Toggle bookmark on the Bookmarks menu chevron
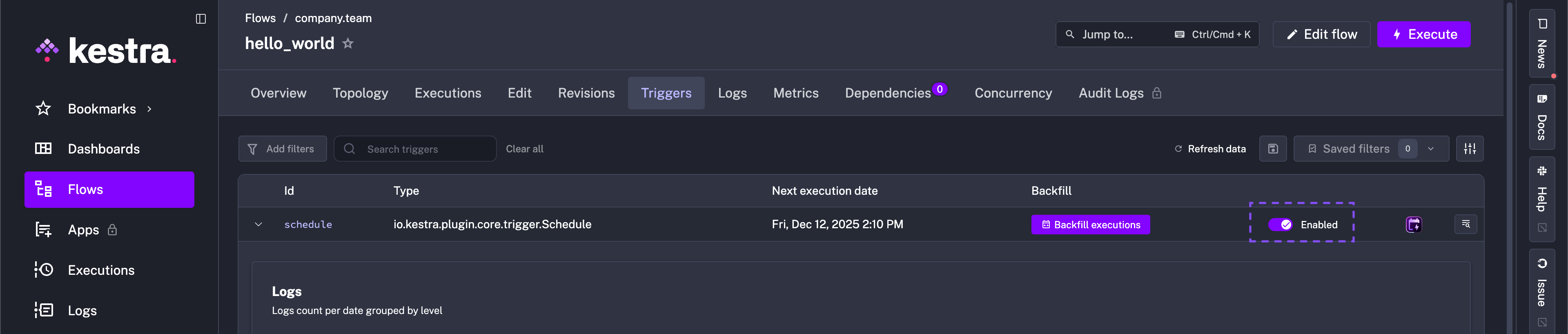Image resolution: width=1568 pixels, height=334 pixels. point(149,108)
